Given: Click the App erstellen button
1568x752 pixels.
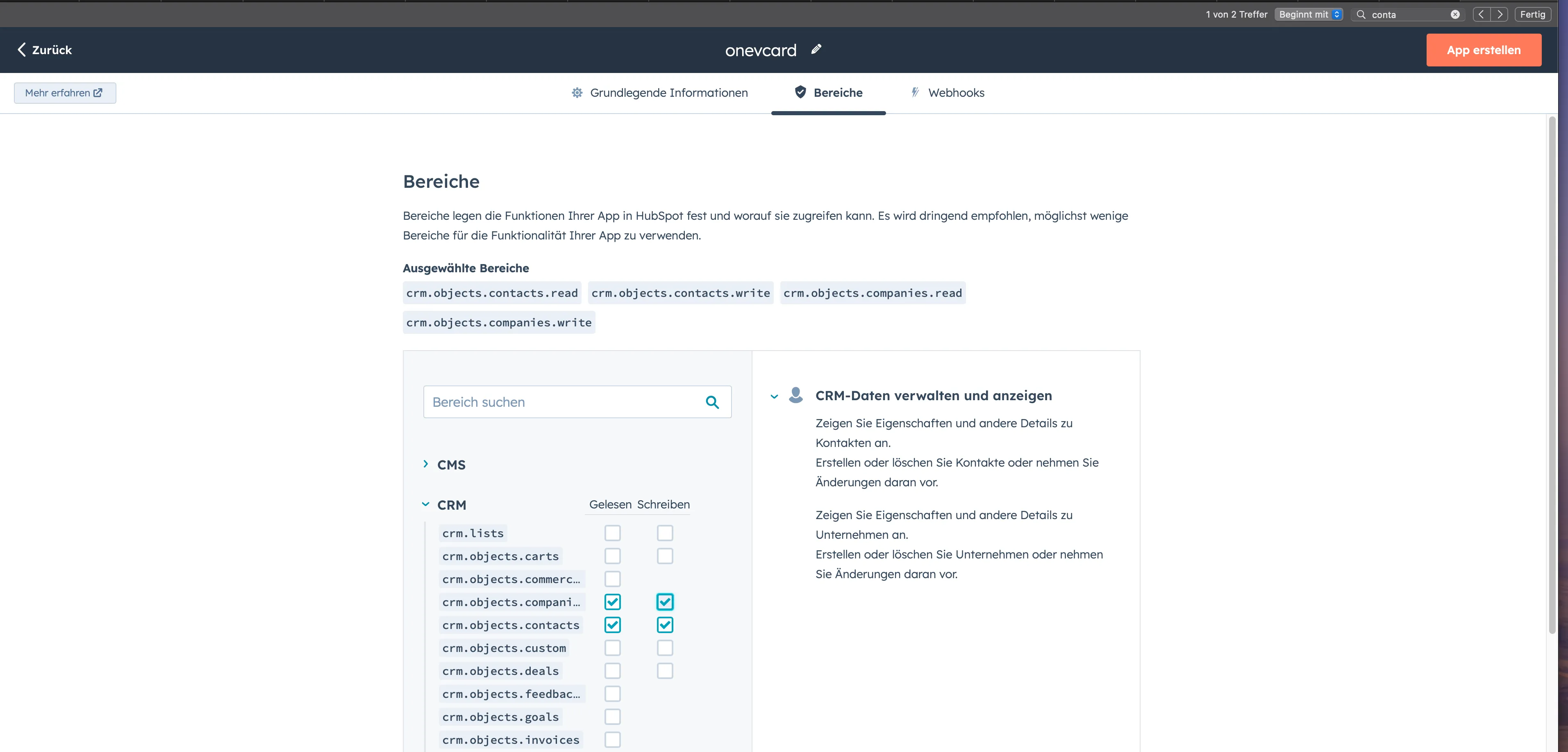Looking at the screenshot, I should tap(1484, 50).
